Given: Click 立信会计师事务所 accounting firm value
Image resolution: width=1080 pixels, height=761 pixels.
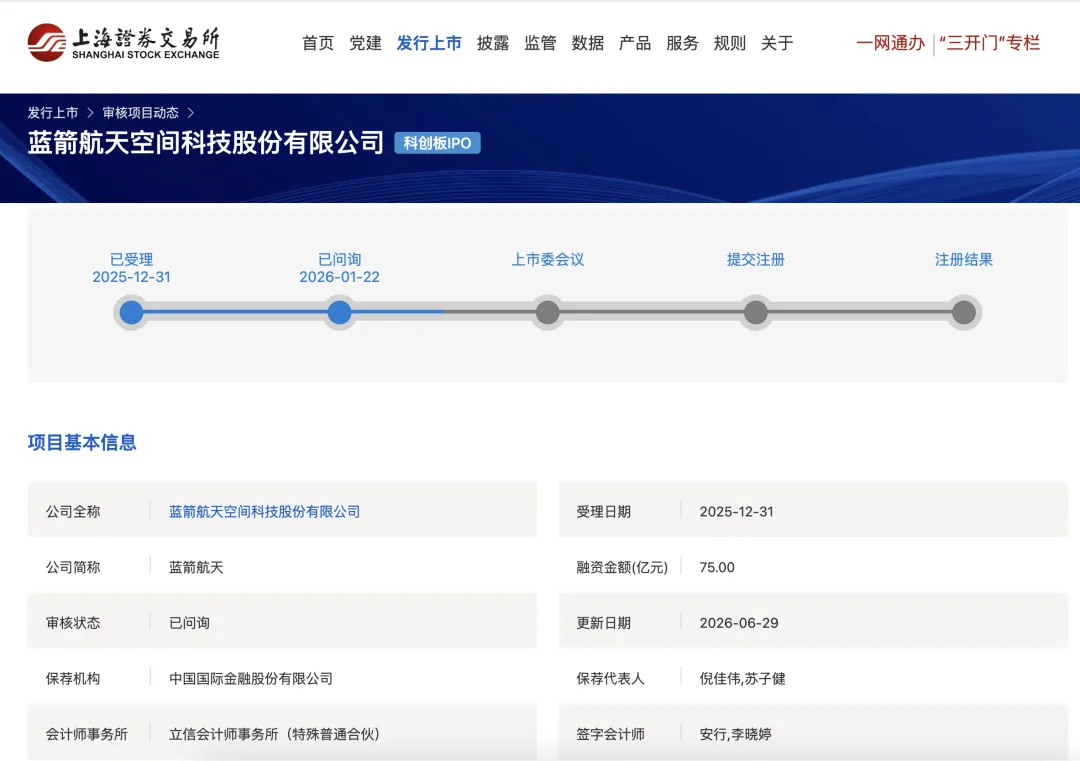Looking at the screenshot, I should coord(274,734).
